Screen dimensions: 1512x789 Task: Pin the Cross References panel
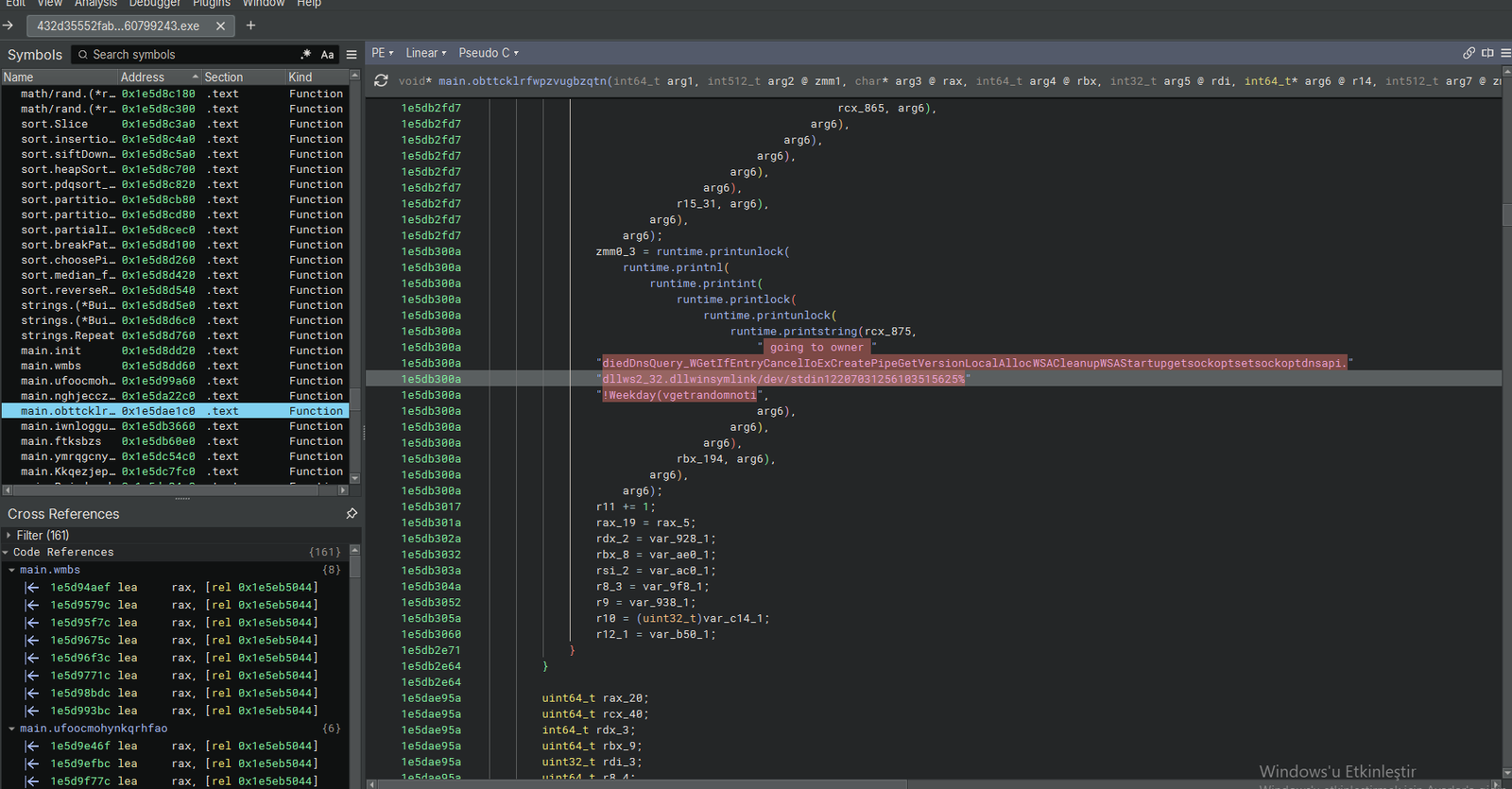click(352, 514)
